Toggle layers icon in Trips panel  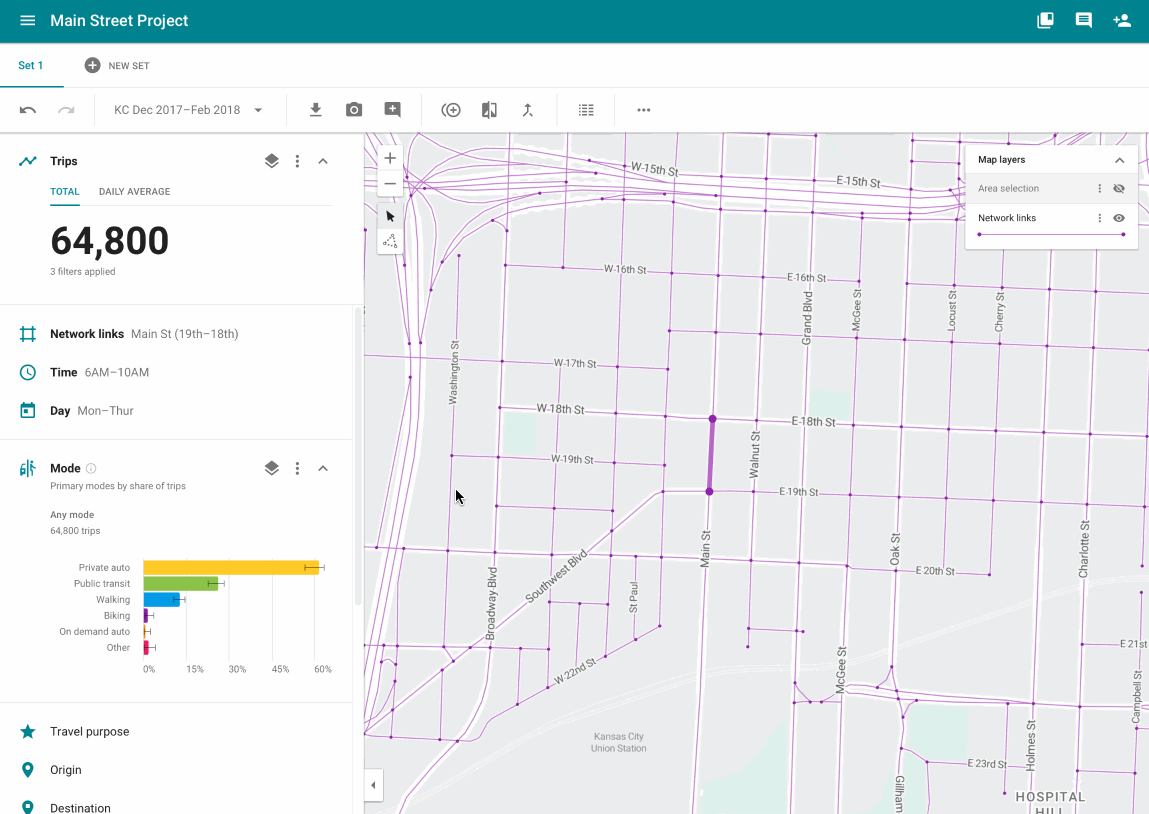(x=271, y=161)
